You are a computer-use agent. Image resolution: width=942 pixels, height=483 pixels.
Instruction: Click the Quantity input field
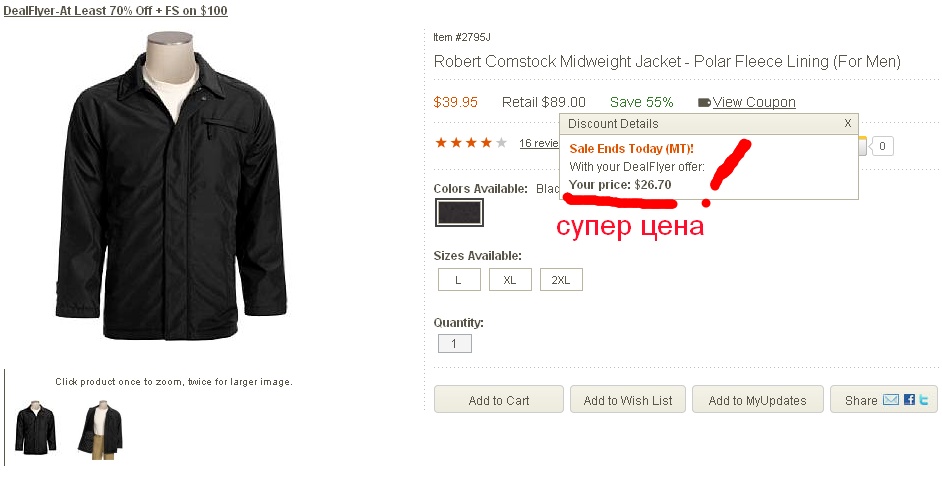pos(455,344)
